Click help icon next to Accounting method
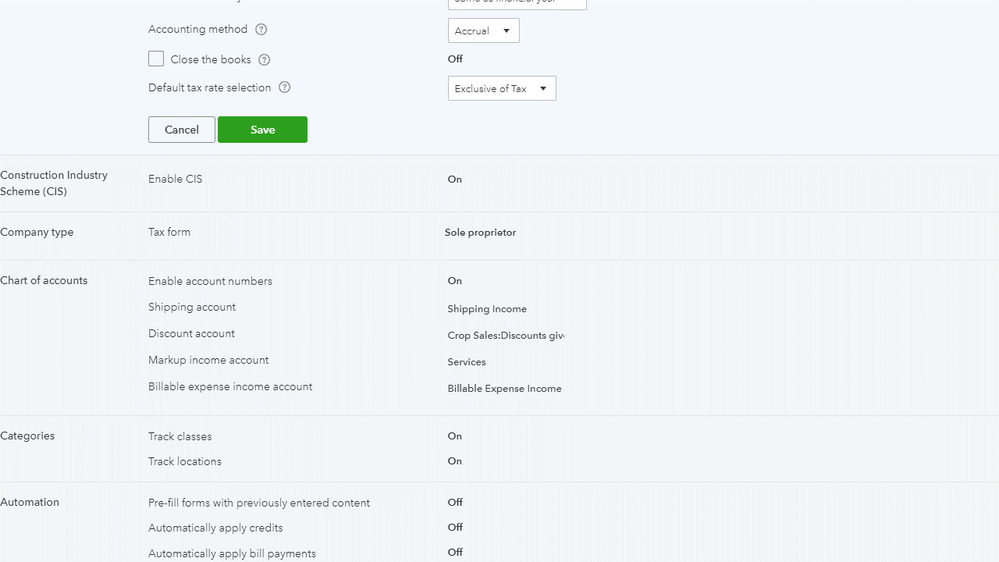This screenshot has width=999, height=562. pos(261,30)
